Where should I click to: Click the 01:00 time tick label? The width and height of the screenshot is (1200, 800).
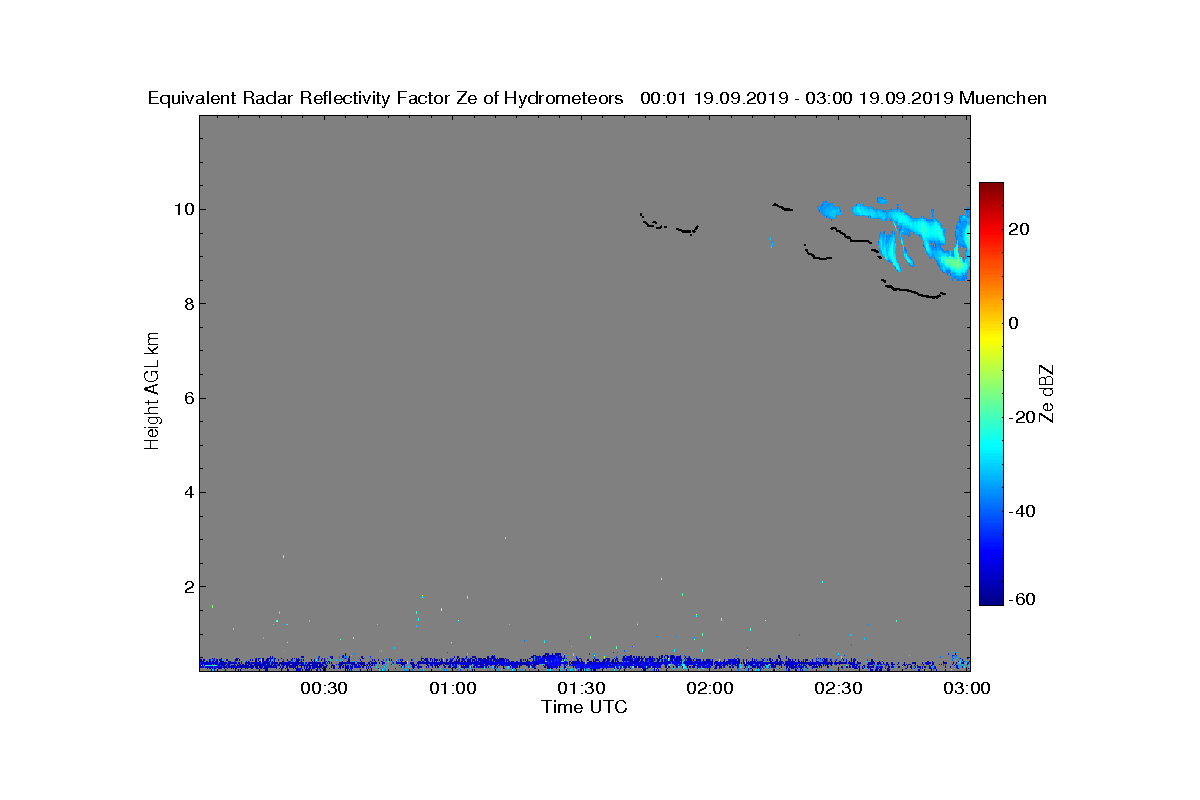[453, 688]
